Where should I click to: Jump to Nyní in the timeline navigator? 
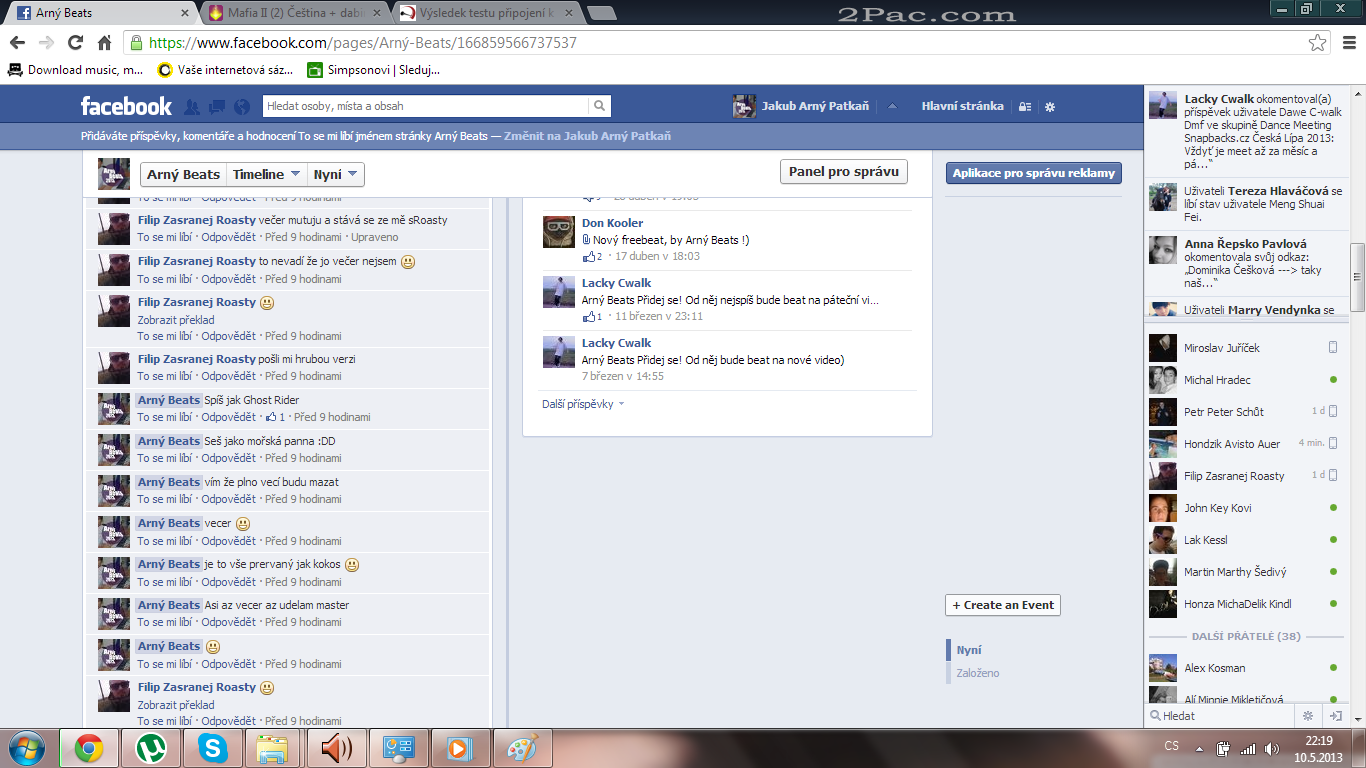(x=969, y=650)
